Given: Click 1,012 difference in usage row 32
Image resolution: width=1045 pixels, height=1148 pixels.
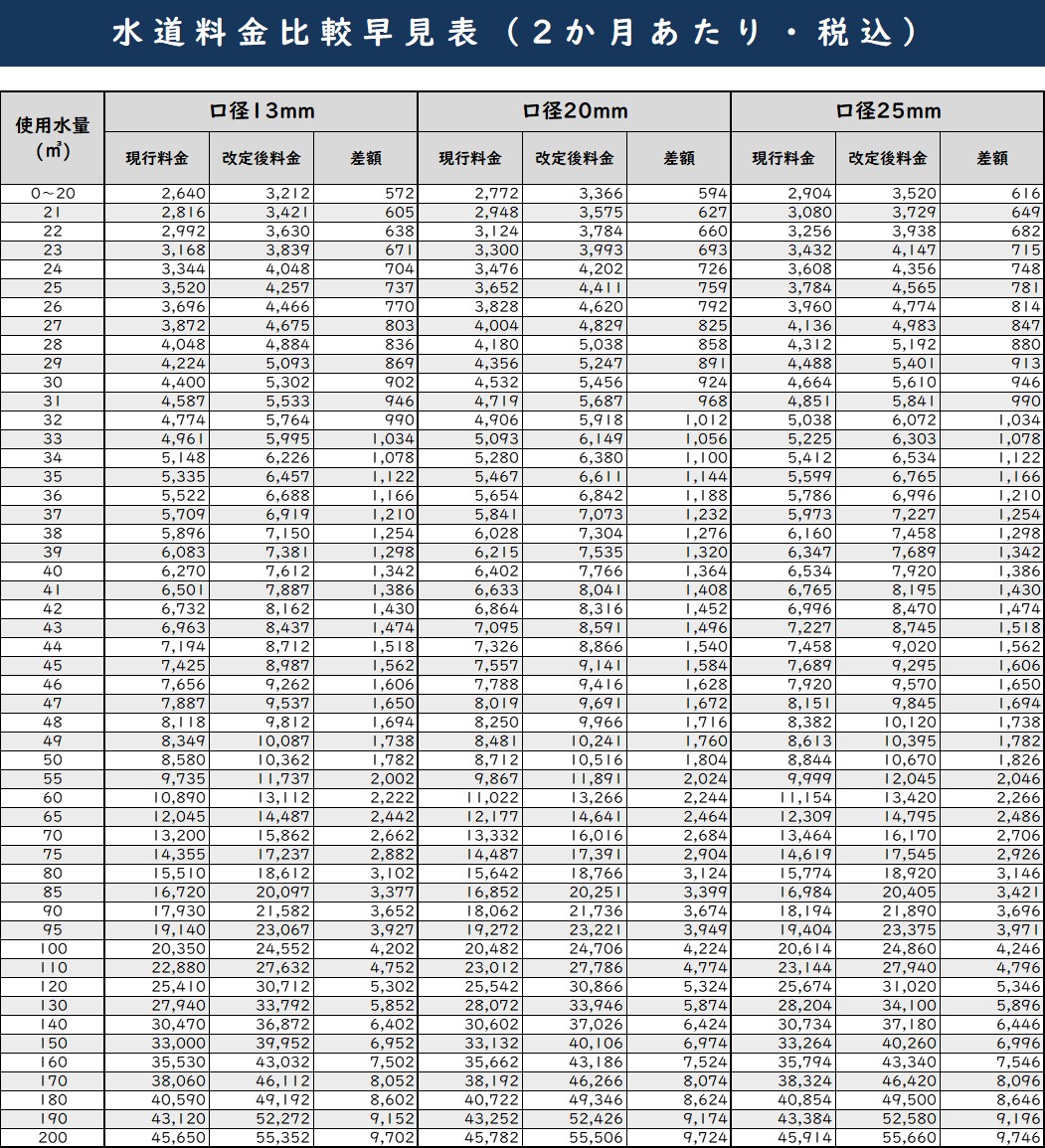Looking at the screenshot, I should click(x=707, y=420).
